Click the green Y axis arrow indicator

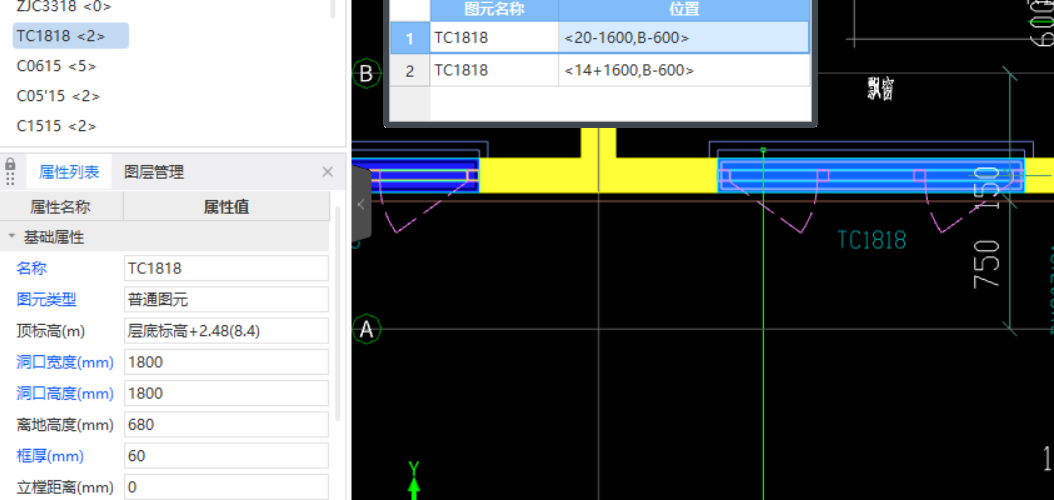tap(414, 479)
